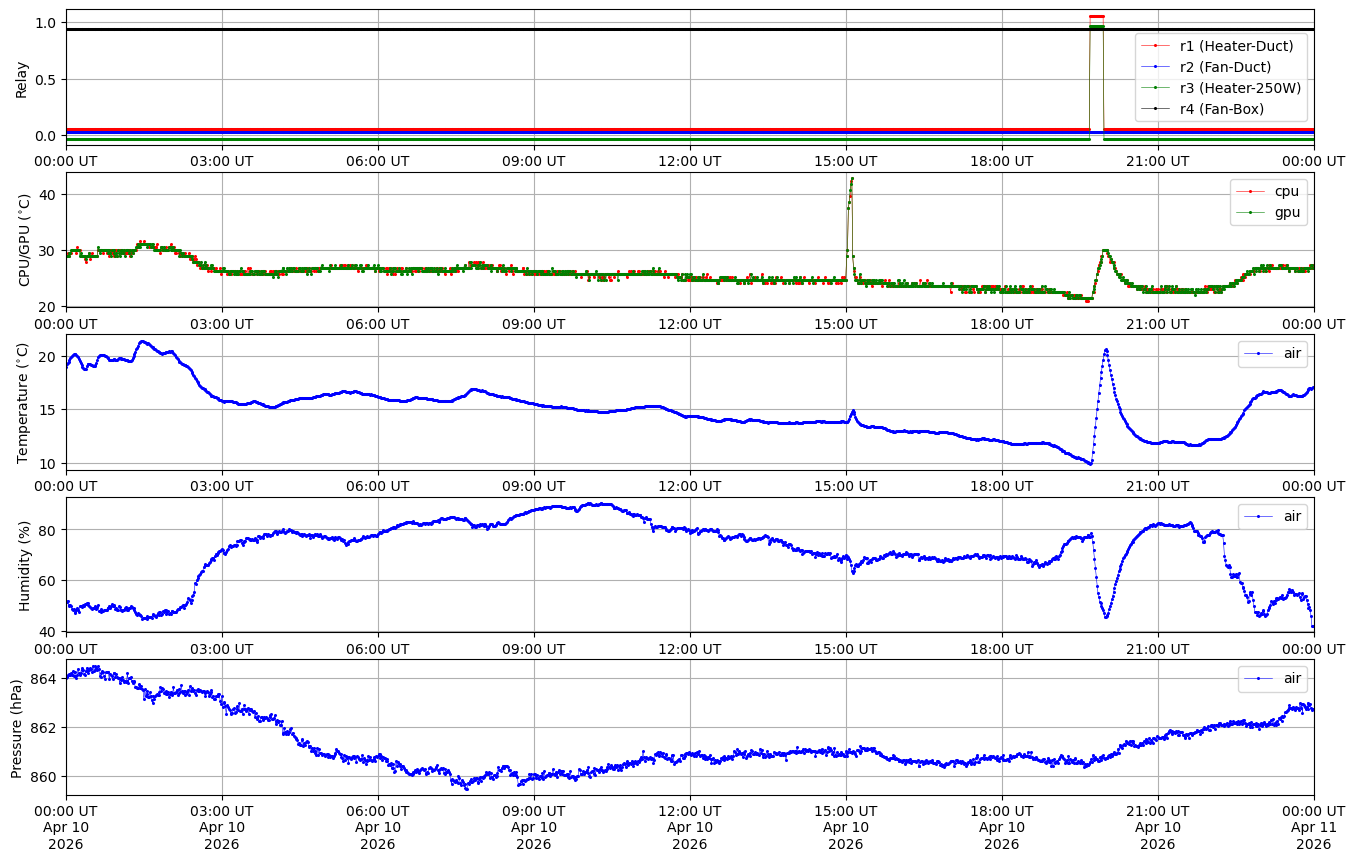This screenshot has width=1355, height=861.
Task: Click the green gpu legend marker
Action: 1250,212
